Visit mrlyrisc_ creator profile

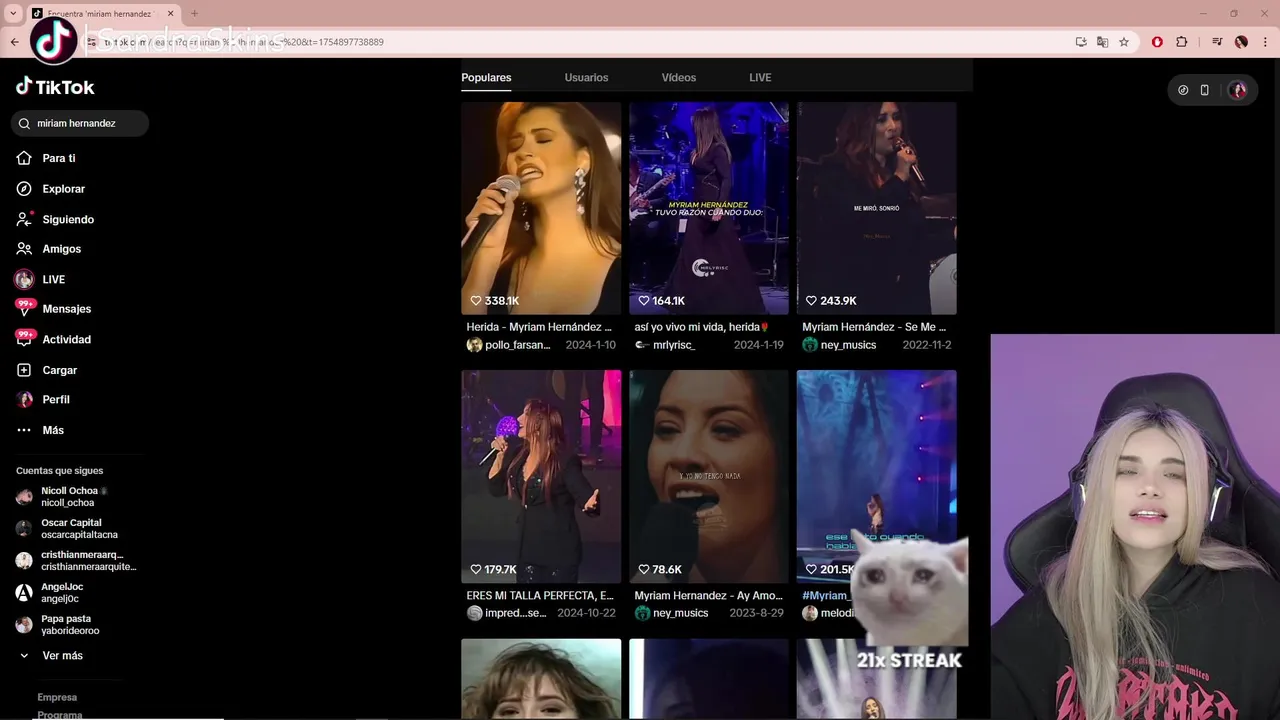[665, 345]
